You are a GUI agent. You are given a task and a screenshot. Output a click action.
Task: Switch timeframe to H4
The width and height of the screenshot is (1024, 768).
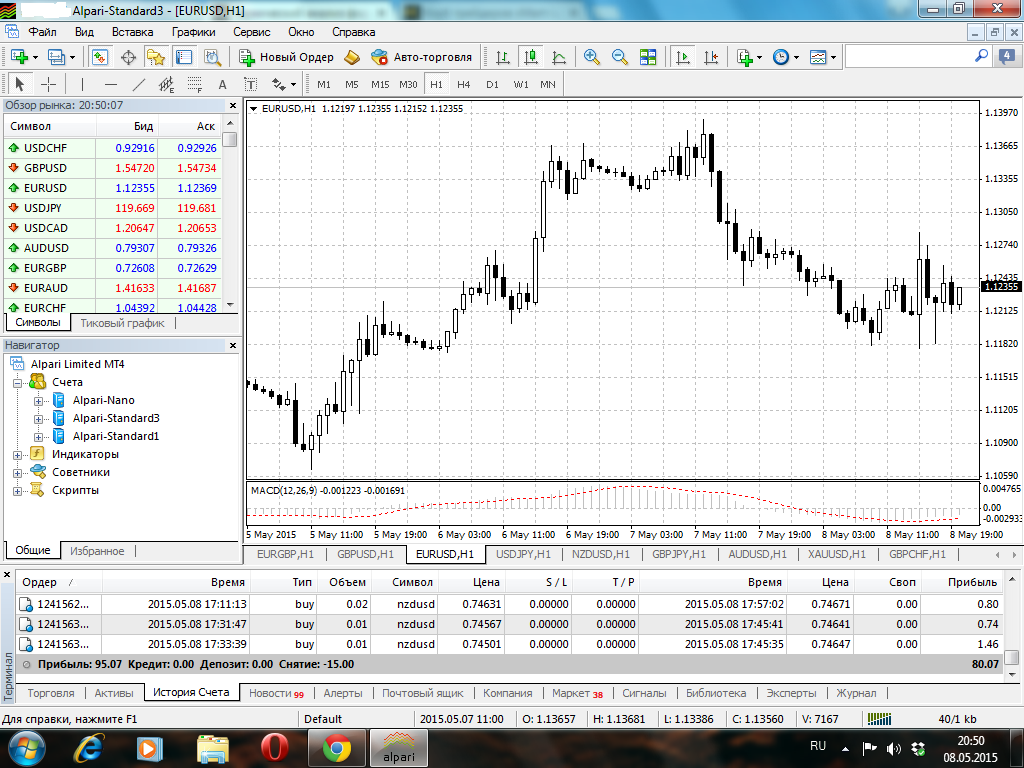pyautogui.click(x=464, y=84)
